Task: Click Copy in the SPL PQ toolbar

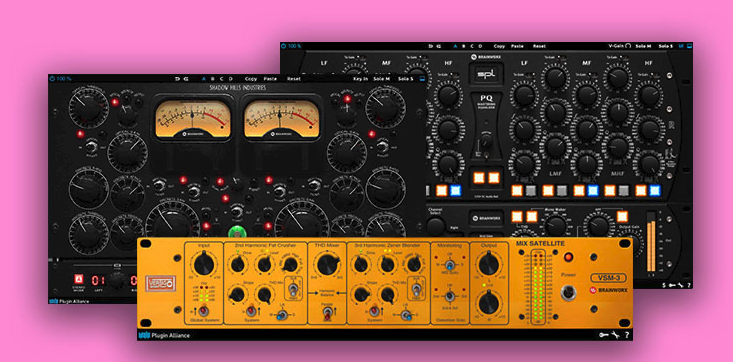Action: point(499,46)
